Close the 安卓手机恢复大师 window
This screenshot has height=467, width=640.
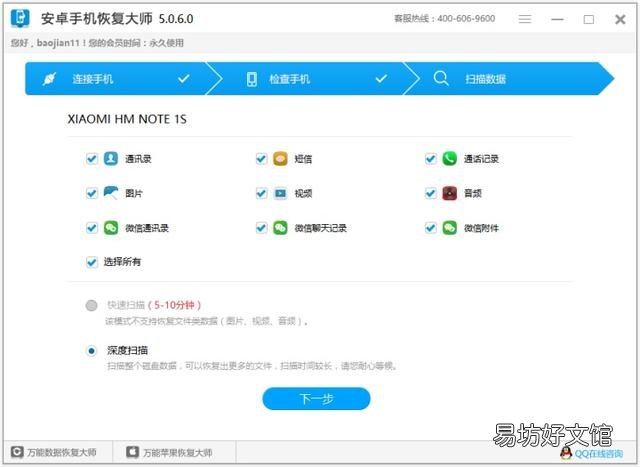[620, 19]
